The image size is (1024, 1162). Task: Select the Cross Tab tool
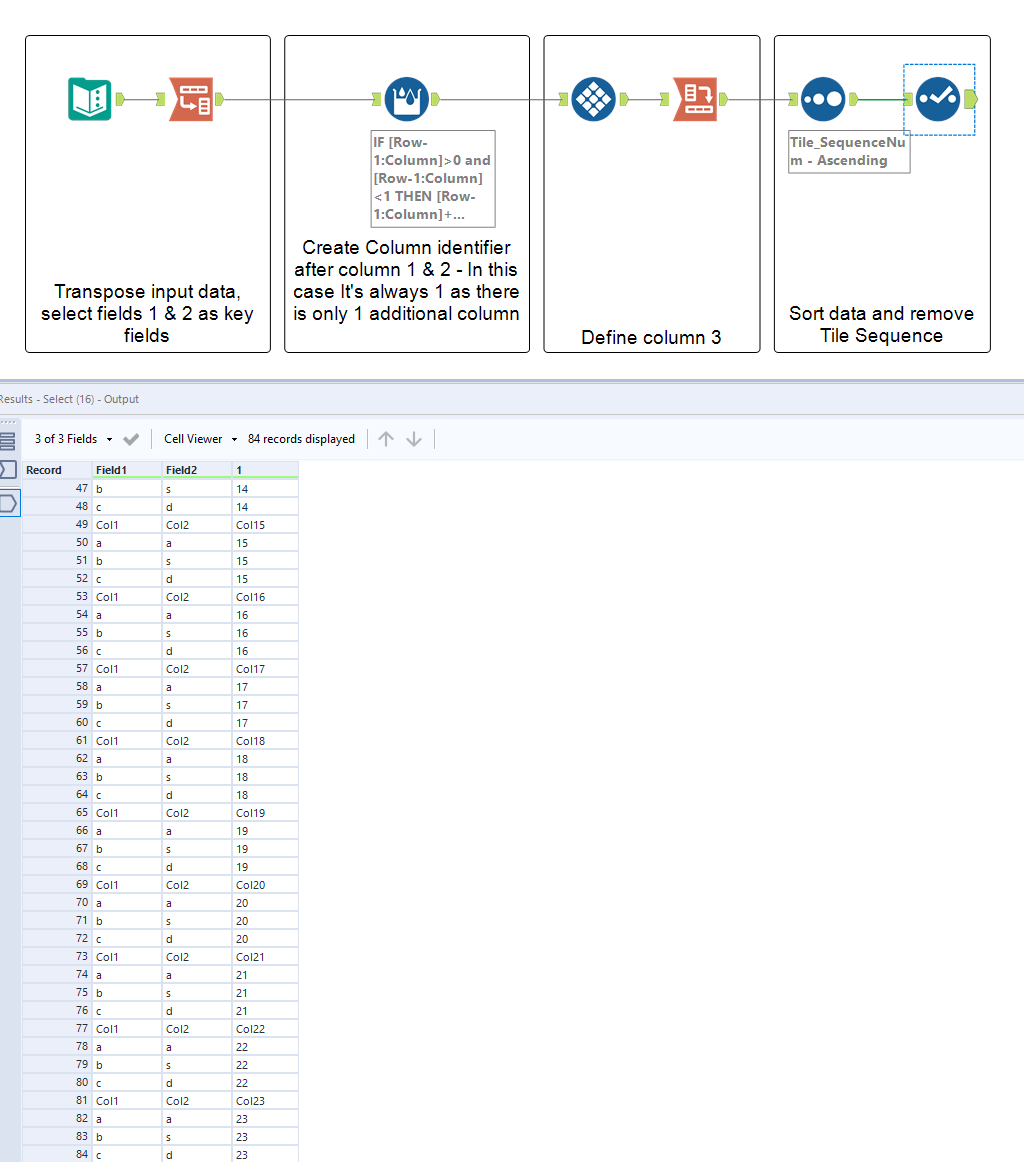[594, 98]
